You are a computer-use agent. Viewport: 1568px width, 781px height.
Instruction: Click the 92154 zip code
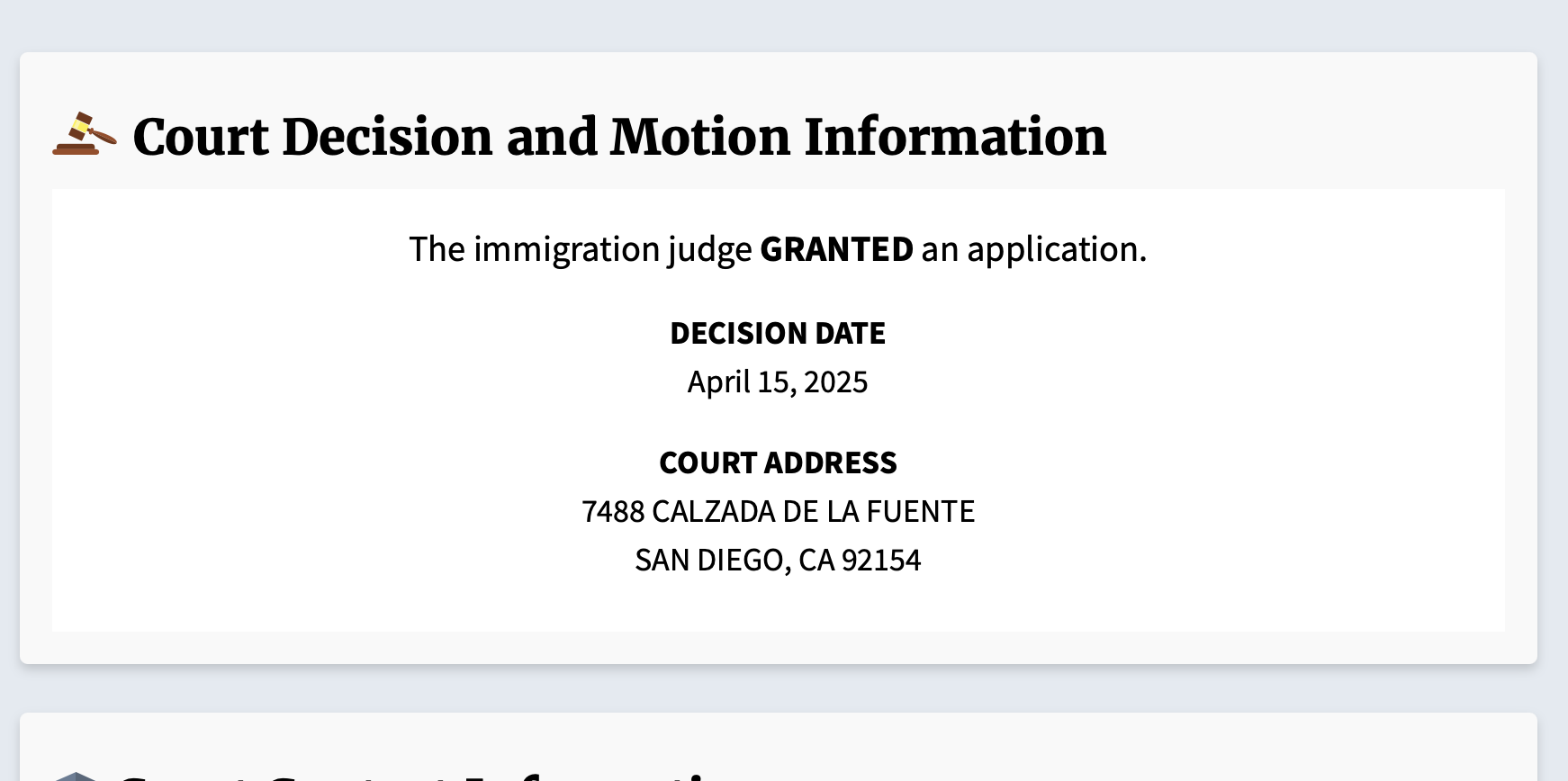(881, 561)
